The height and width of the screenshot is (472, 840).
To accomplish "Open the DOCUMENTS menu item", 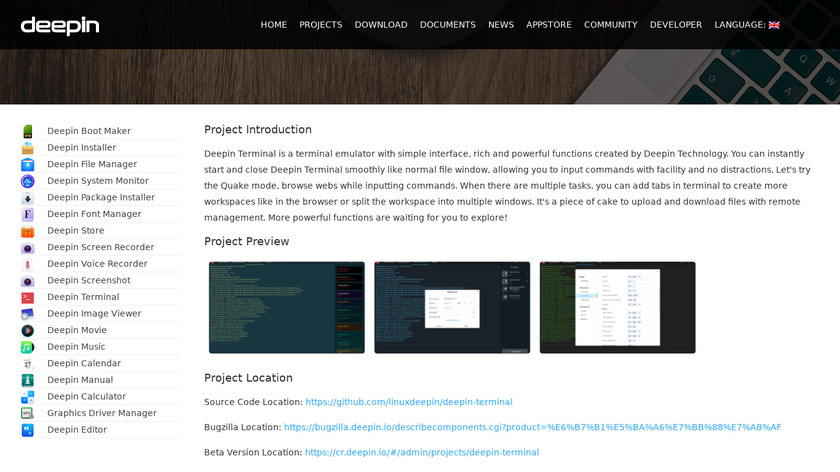I will point(448,25).
